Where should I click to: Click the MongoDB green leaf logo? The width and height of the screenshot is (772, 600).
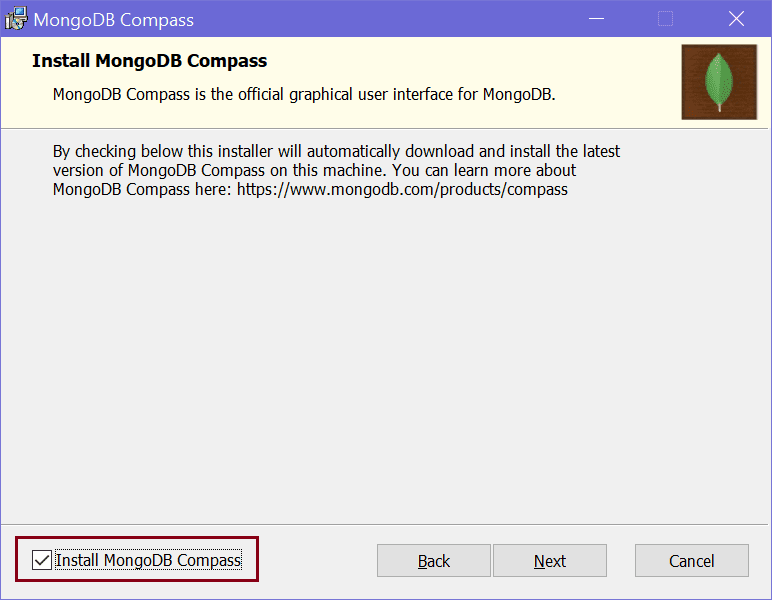pyautogui.click(x=719, y=82)
